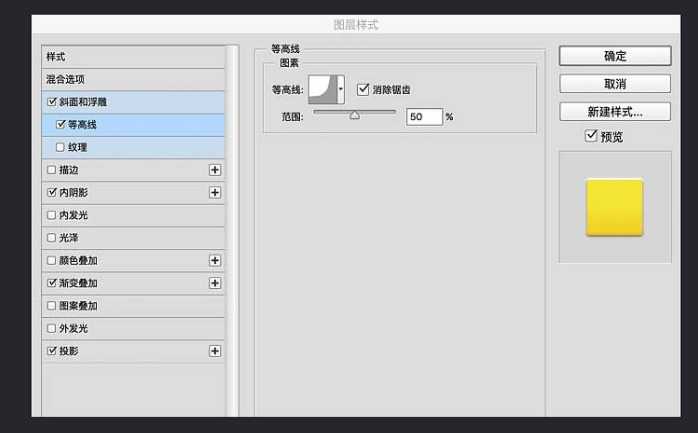Toggle the 消除锯齿 checkbox
The width and height of the screenshot is (698, 433).
[363, 90]
